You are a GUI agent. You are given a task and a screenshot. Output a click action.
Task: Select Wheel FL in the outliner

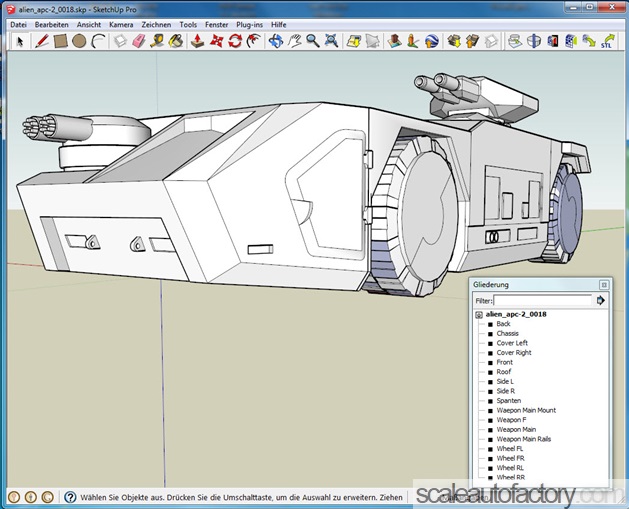510,449
